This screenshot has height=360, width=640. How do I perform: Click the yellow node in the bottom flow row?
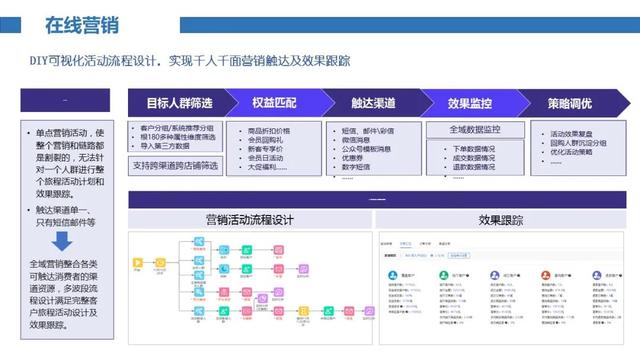(x=303, y=311)
